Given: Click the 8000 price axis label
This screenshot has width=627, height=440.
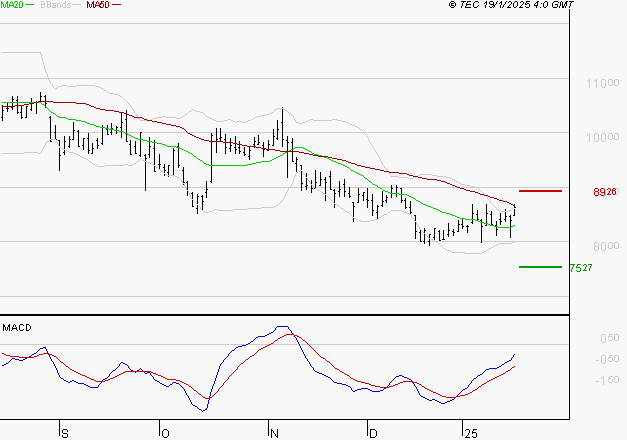Looking at the screenshot, I should [x=606, y=246].
